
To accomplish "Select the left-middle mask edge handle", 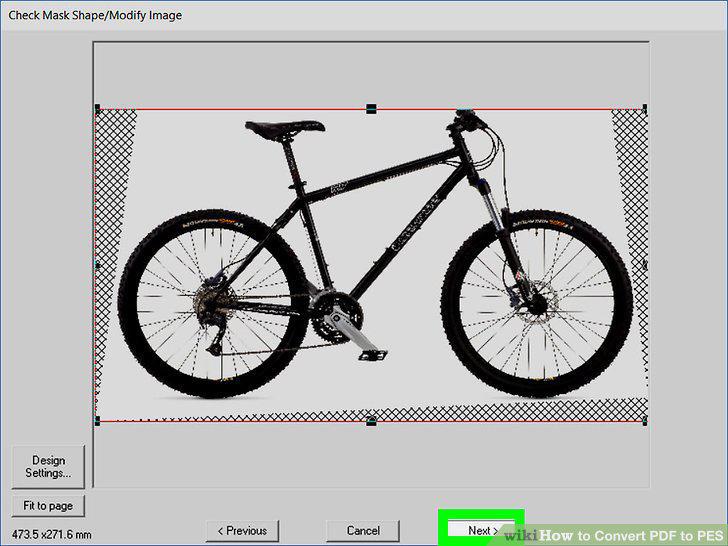I will tap(97, 265).
